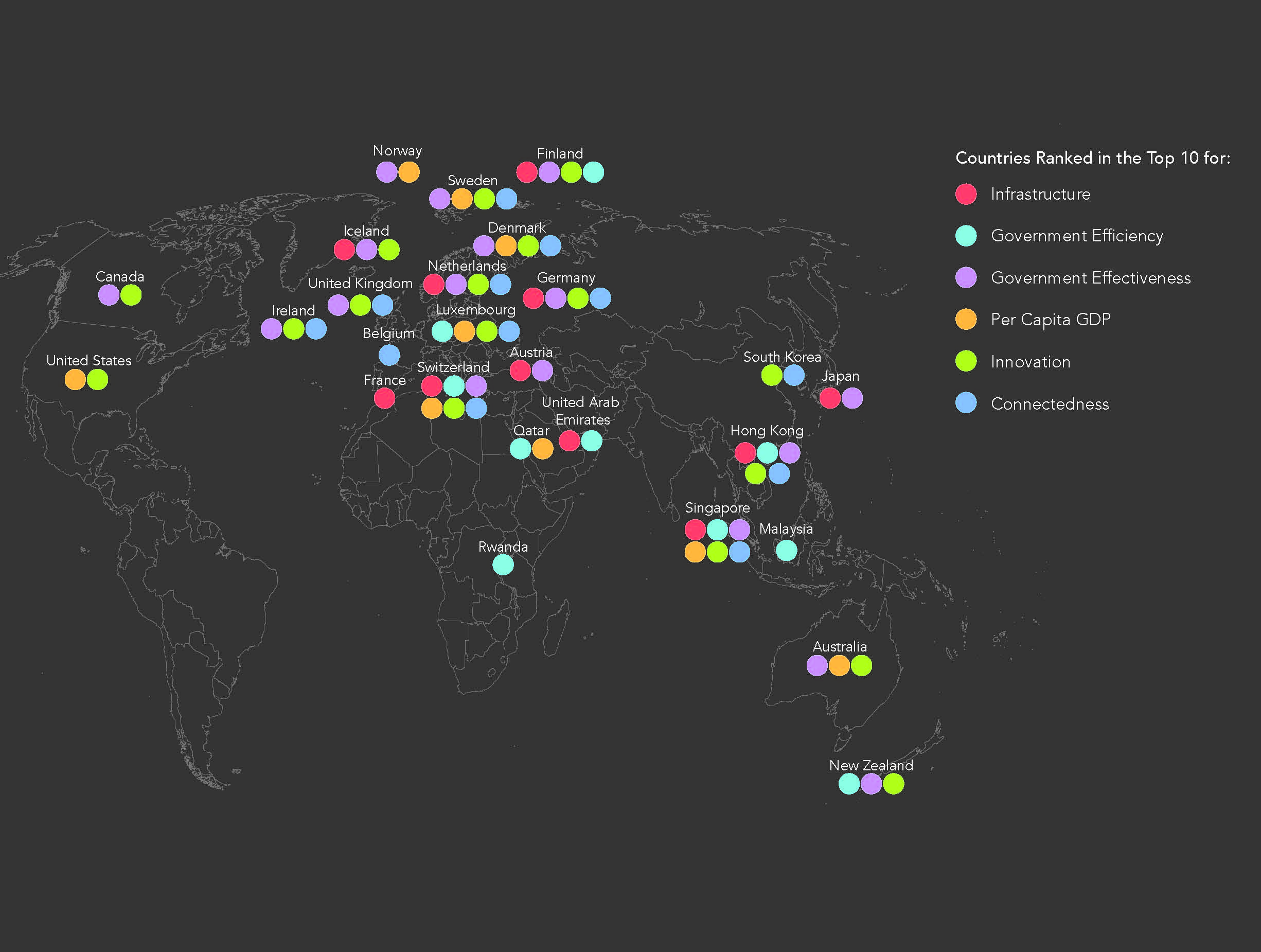Click New Zealand's cyan Government Efficiency dot
The image size is (1261, 952).
849,784
